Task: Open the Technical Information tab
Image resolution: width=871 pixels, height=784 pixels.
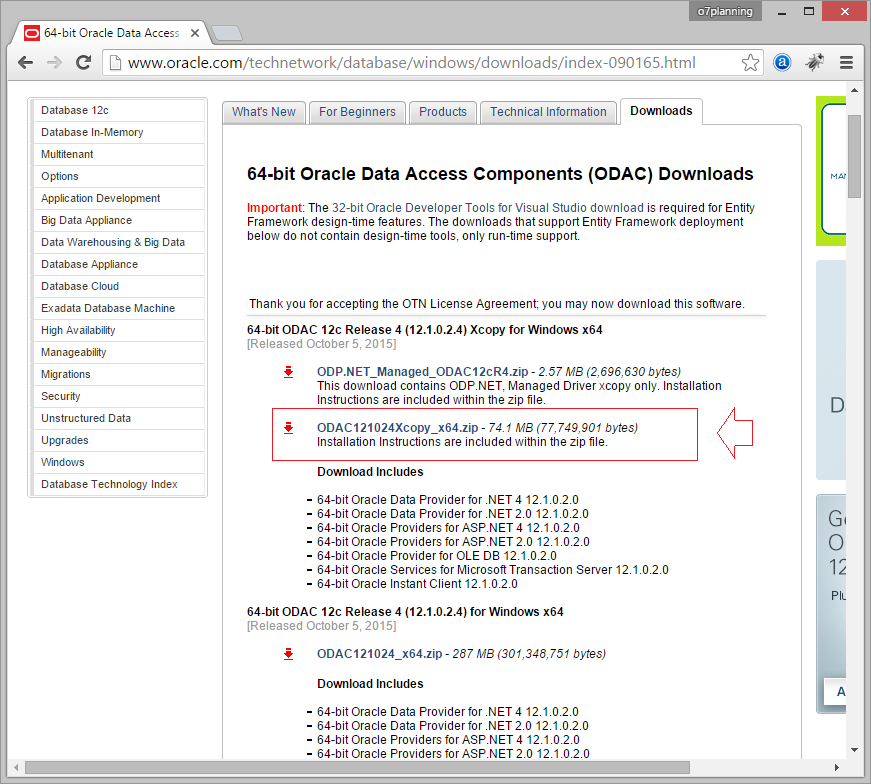Action: point(548,112)
